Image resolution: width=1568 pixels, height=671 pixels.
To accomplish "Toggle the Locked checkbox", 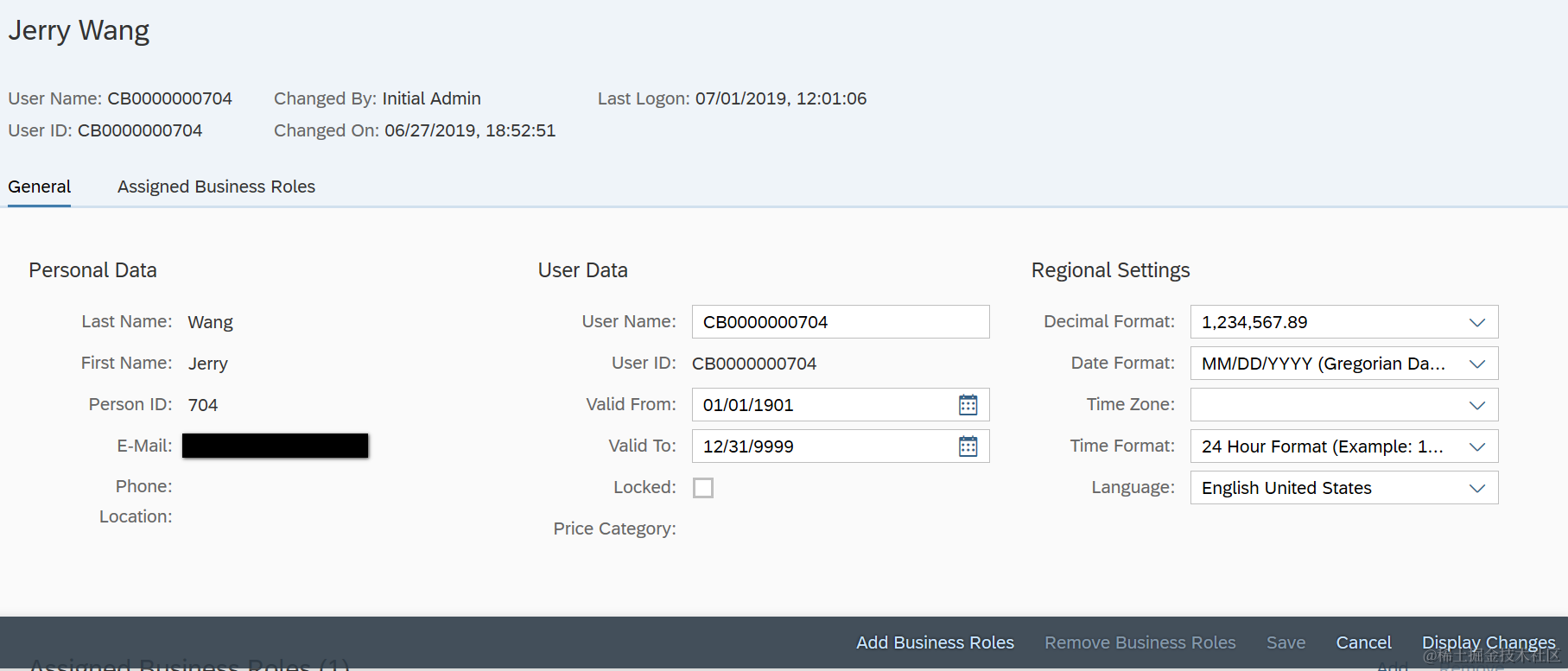I will 703,488.
